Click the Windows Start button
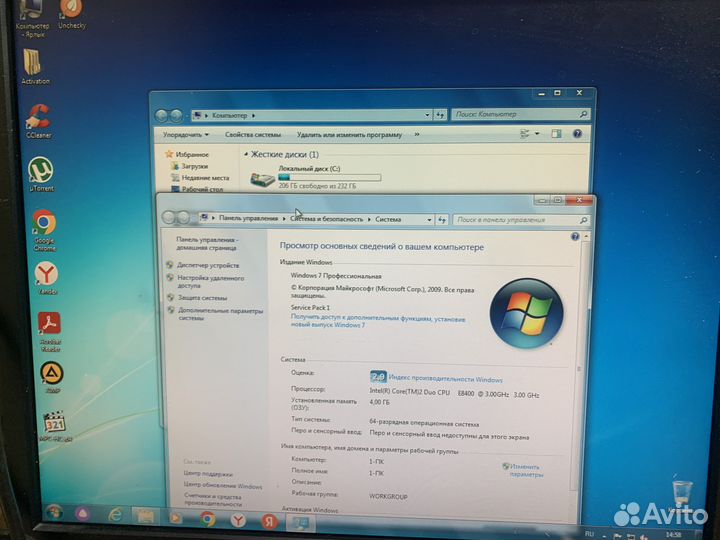This screenshot has height=540, width=720. [x=54, y=512]
